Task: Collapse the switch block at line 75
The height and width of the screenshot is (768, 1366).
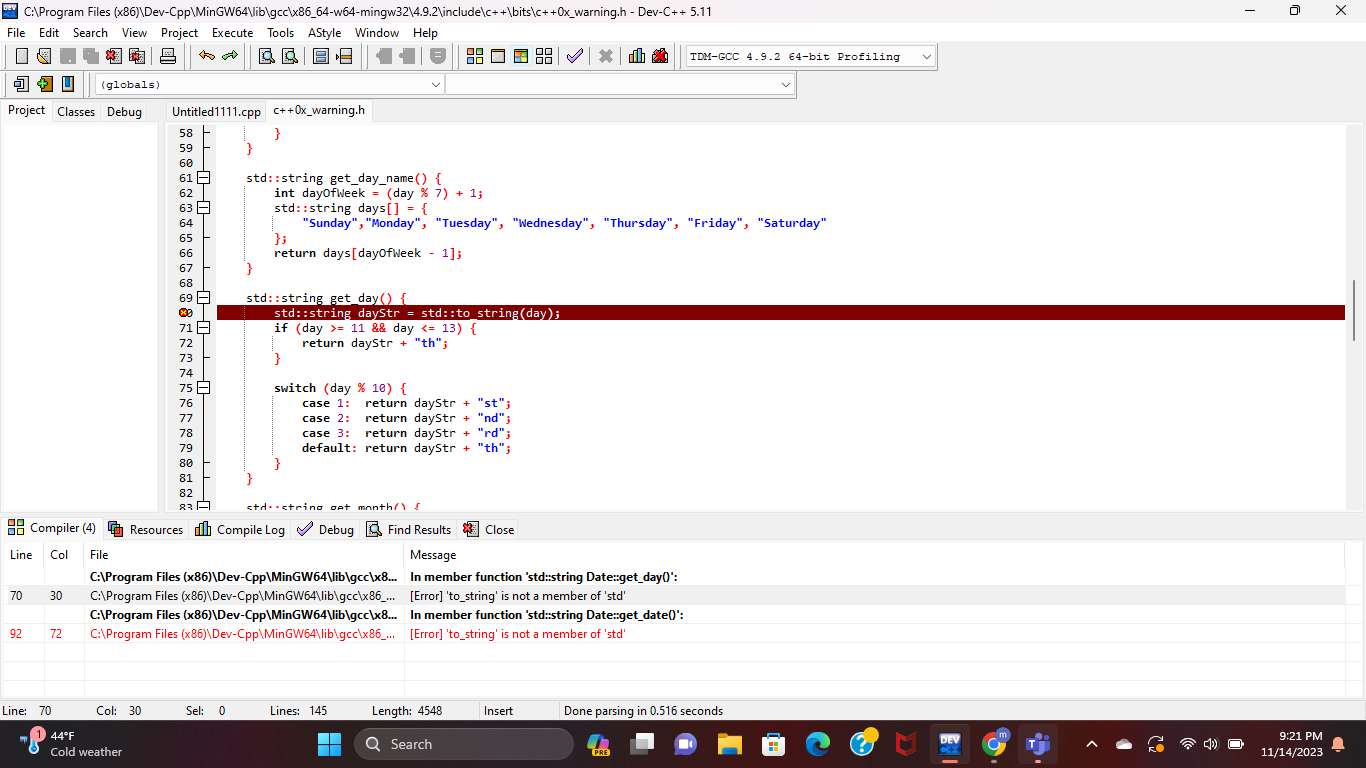Action: (204, 388)
